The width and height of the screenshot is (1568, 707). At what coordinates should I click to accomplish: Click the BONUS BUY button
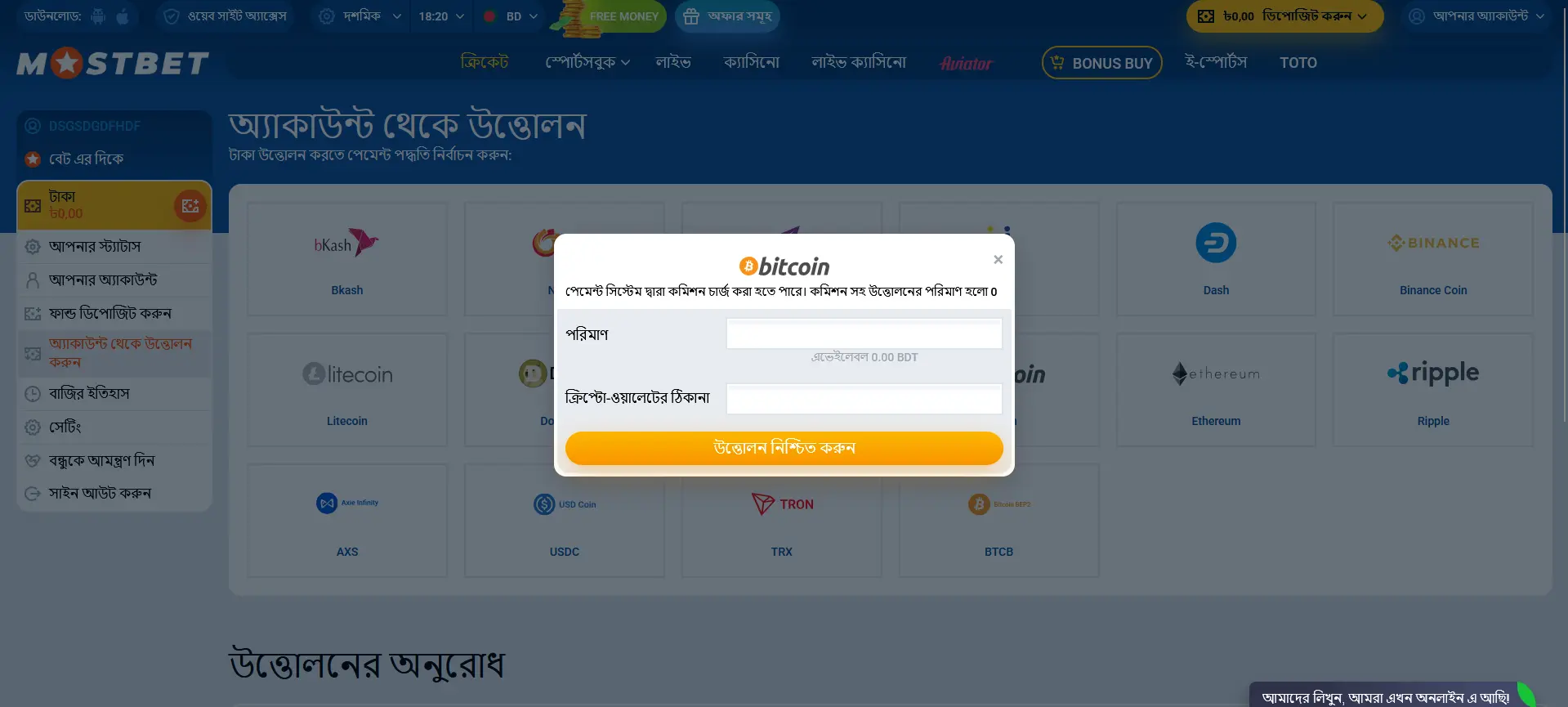pos(1101,63)
